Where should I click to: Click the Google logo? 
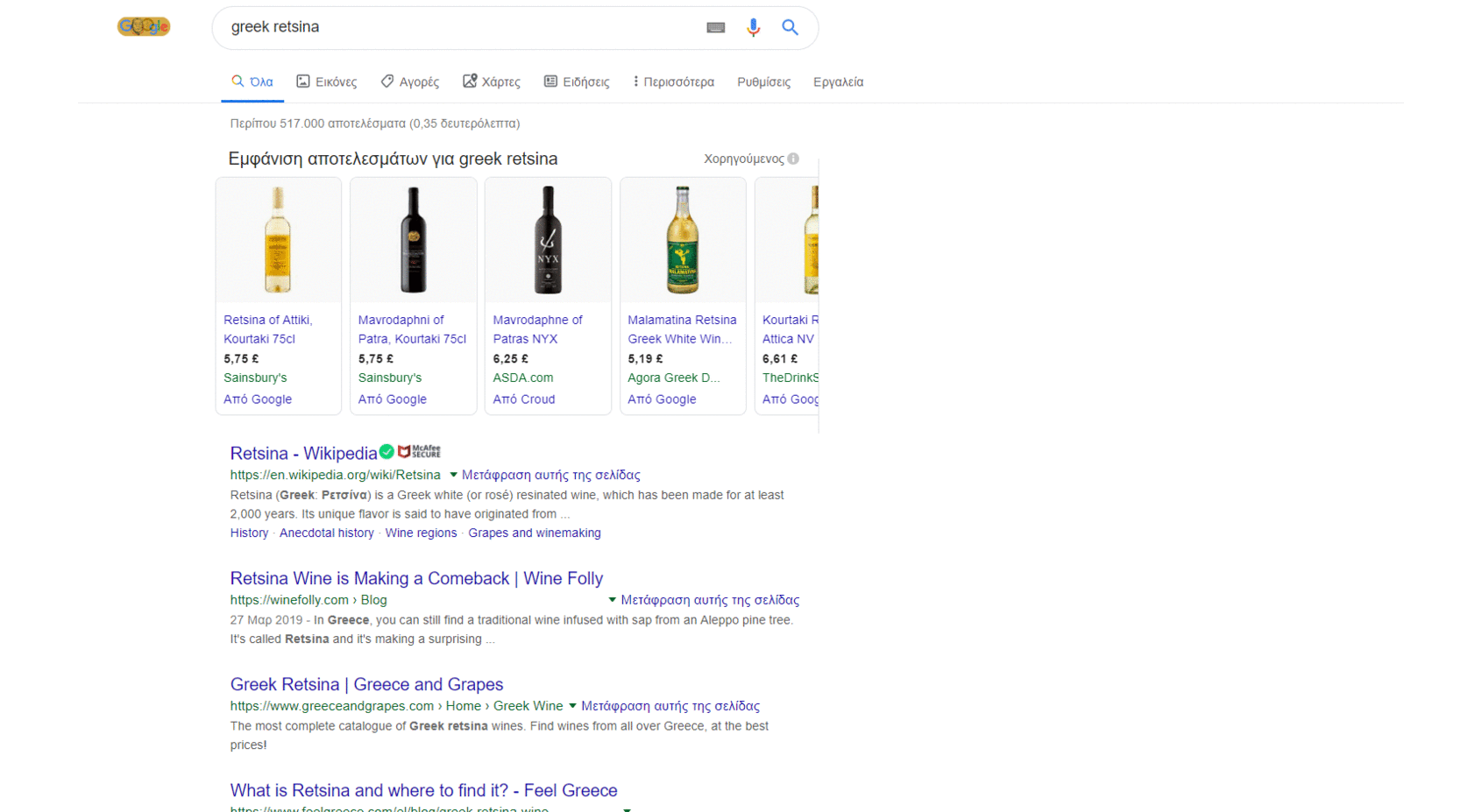pyautogui.click(x=144, y=27)
